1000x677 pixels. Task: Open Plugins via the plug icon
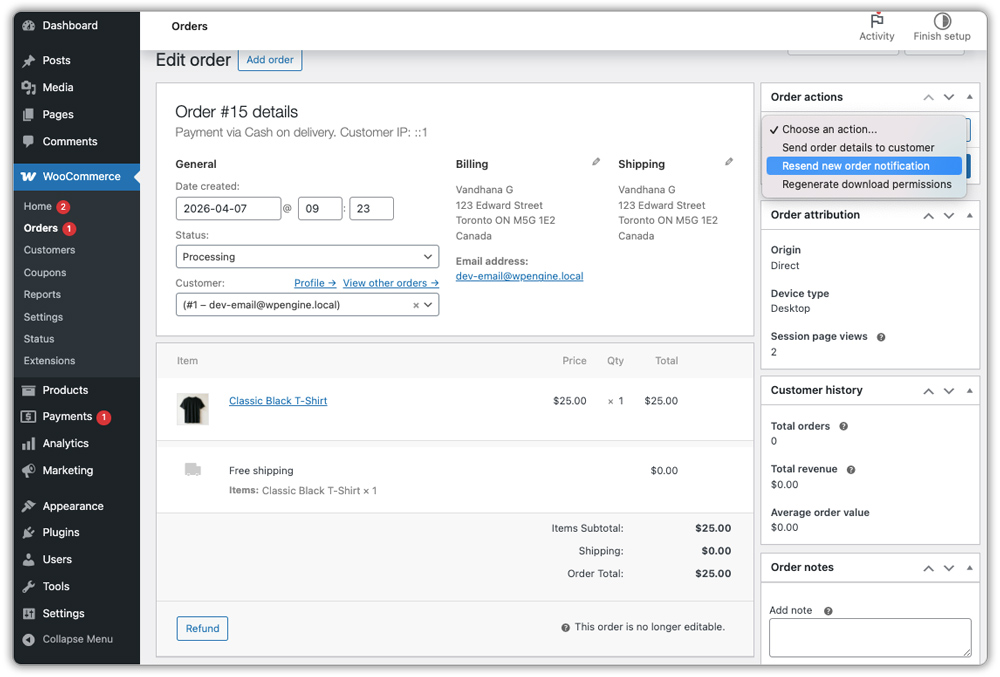tap(29, 532)
